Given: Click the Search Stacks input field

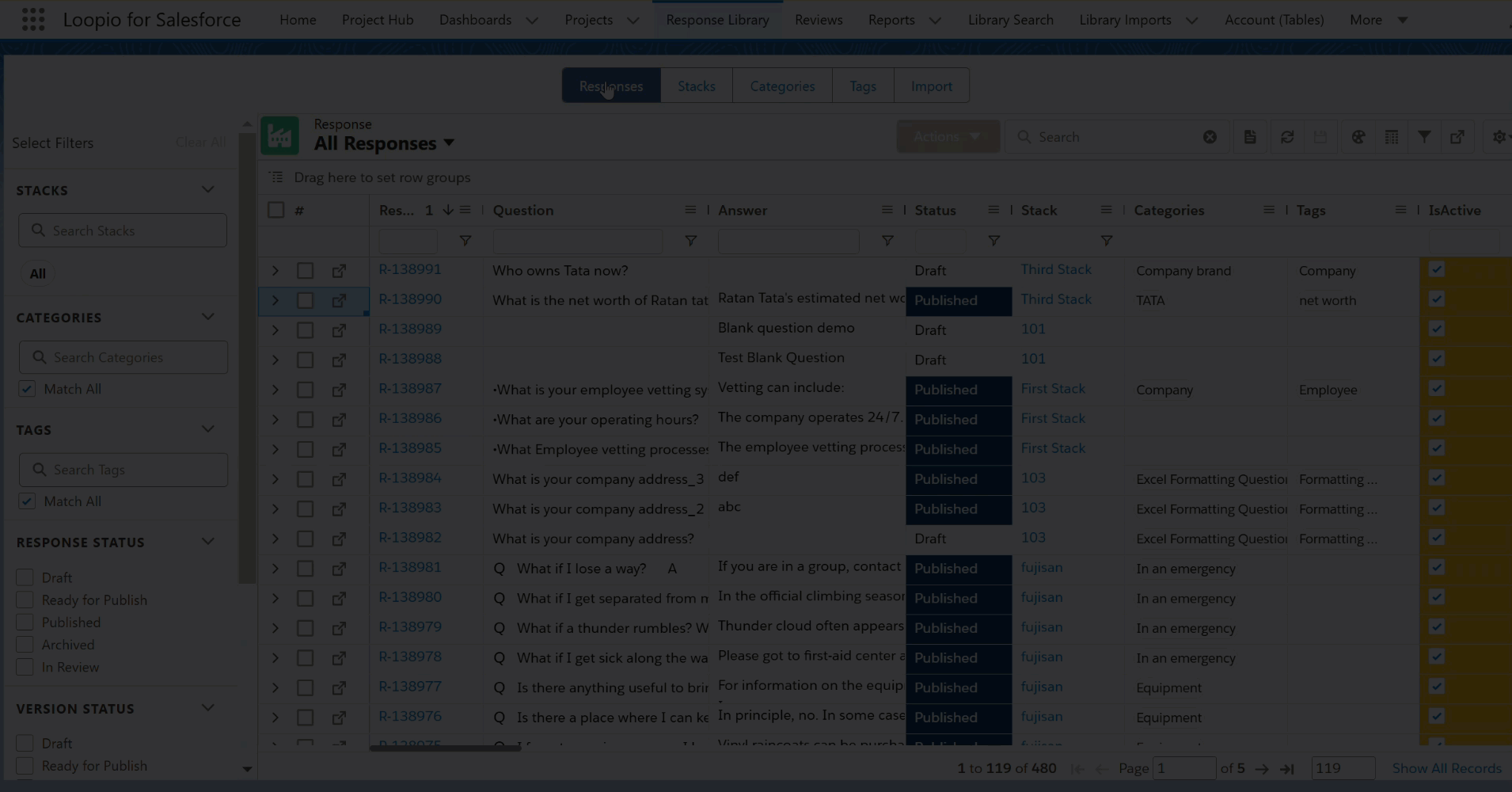Looking at the screenshot, I should 123,230.
